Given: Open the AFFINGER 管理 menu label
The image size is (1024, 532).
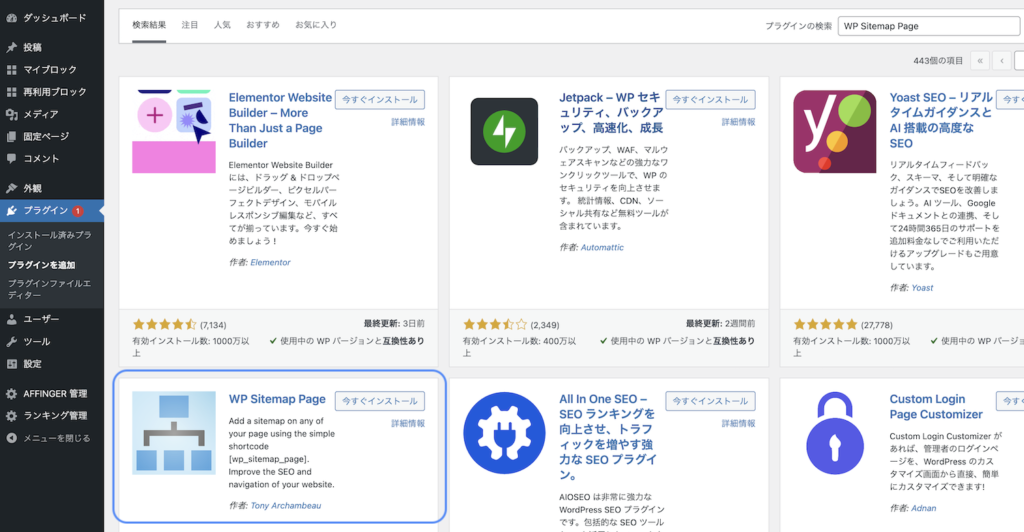Looking at the screenshot, I should click(x=56, y=394).
